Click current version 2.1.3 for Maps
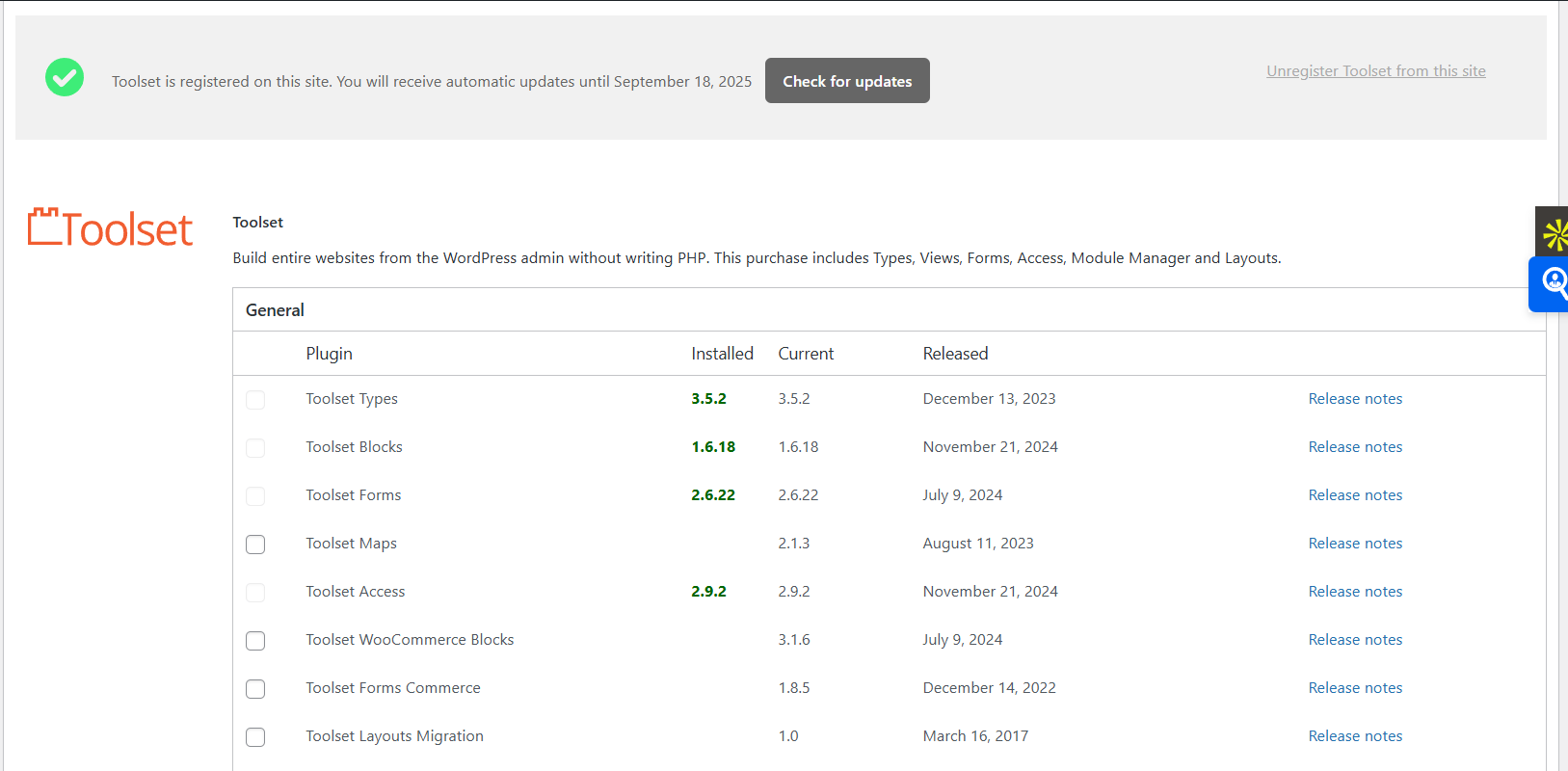This screenshot has width=1568, height=771. pos(794,544)
